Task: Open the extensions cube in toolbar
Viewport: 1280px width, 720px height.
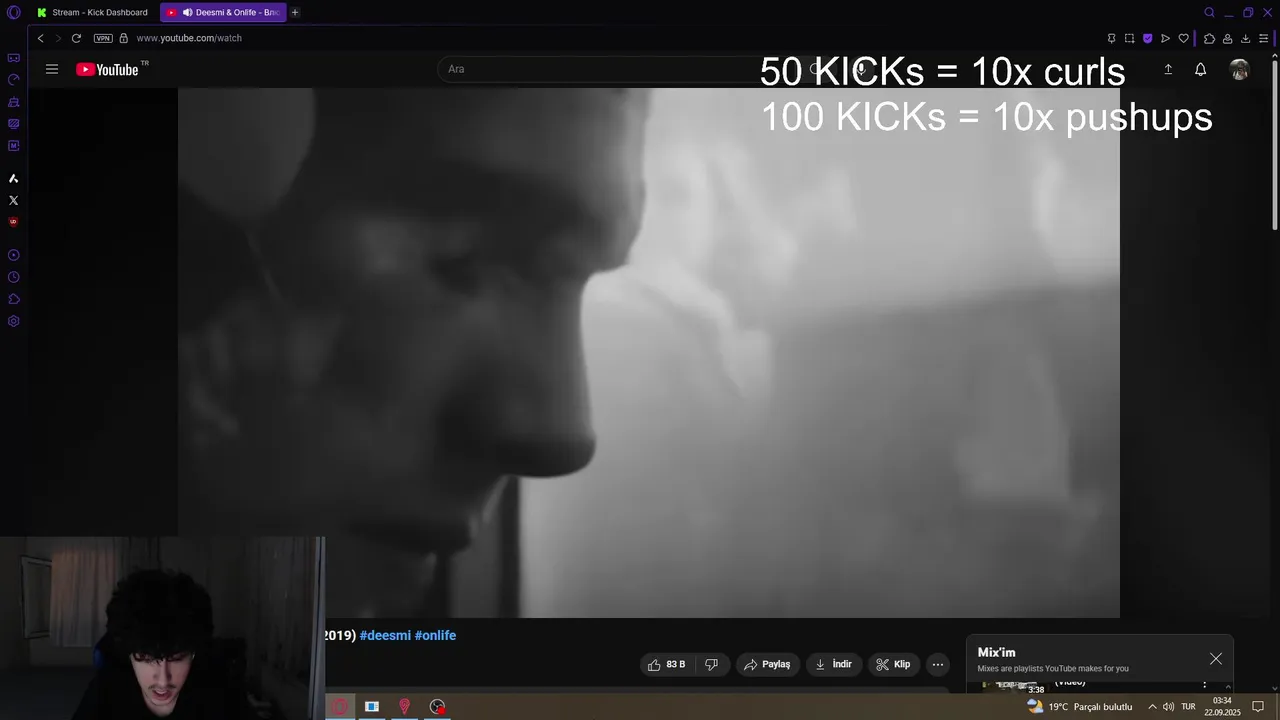Action: pyautogui.click(x=1209, y=38)
